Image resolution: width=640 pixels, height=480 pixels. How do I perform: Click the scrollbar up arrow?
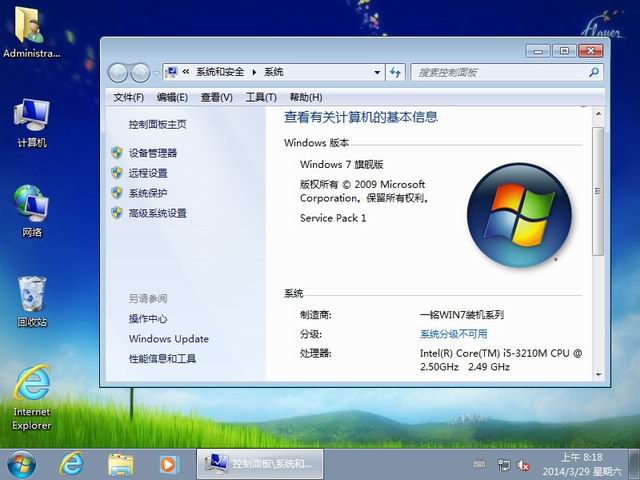tap(598, 114)
